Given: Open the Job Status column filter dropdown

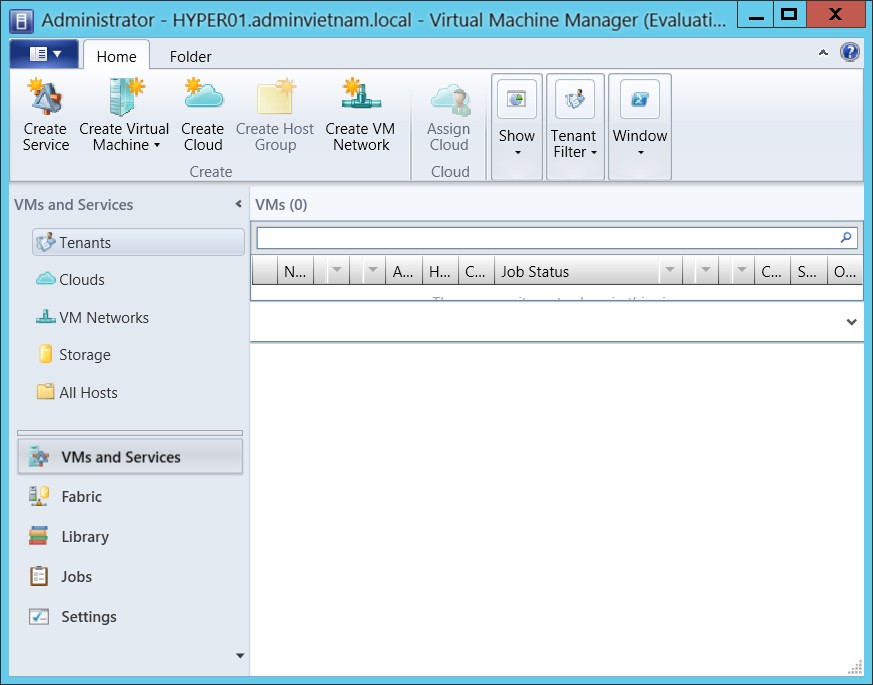Looking at the screenshot, I should (670, 271).
